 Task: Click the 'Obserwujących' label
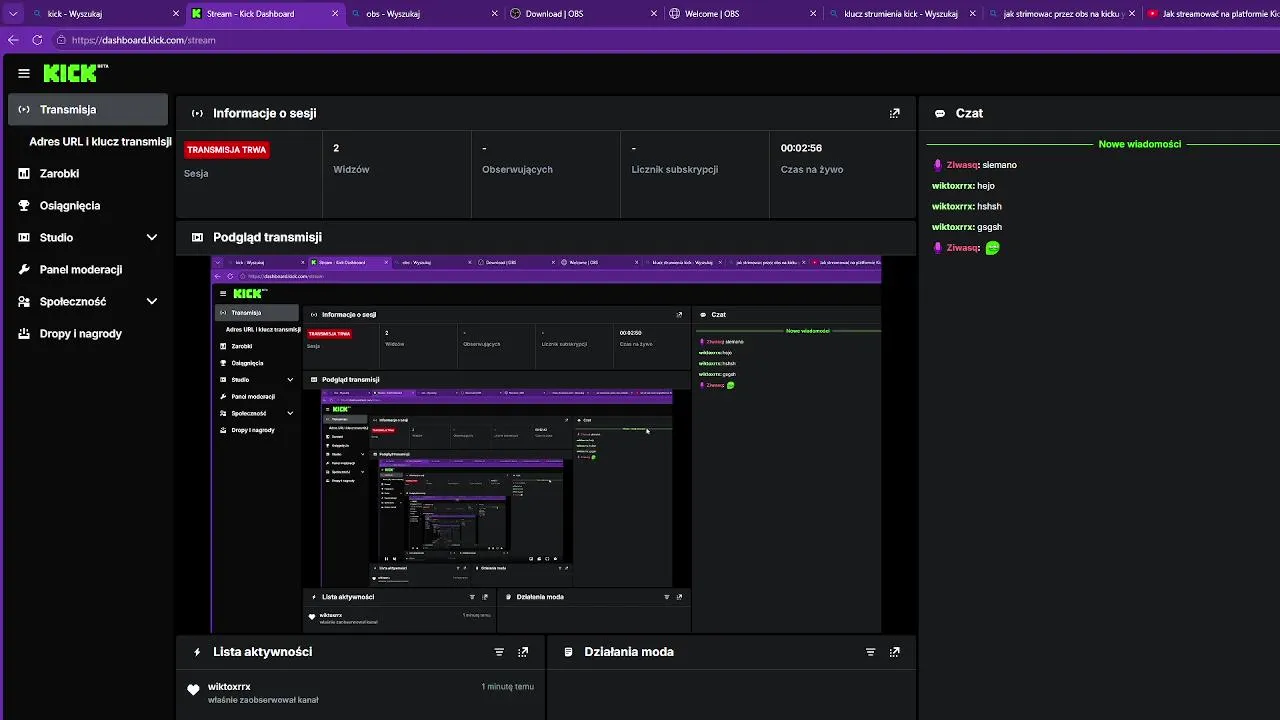(x=517, y=170)
